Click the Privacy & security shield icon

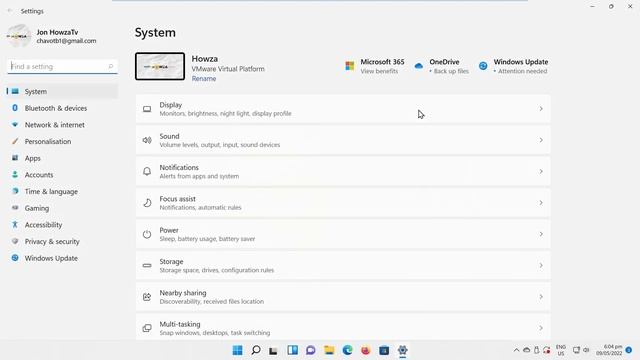coord(15,241)
